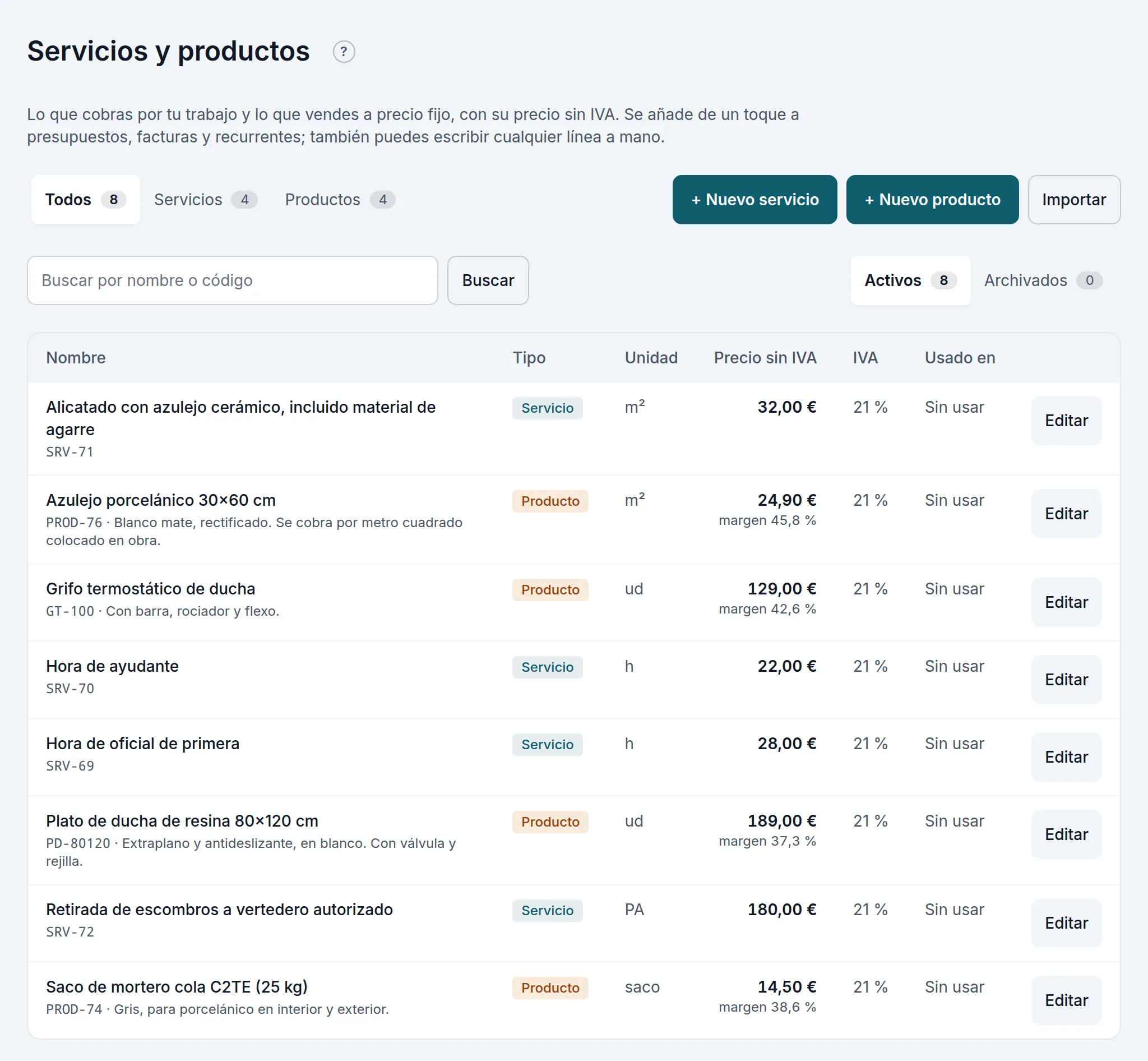1148x1061 pixels.
Task: Click the Servicio badge in Hora de ayudante row
Action: (x=547, y=667)
